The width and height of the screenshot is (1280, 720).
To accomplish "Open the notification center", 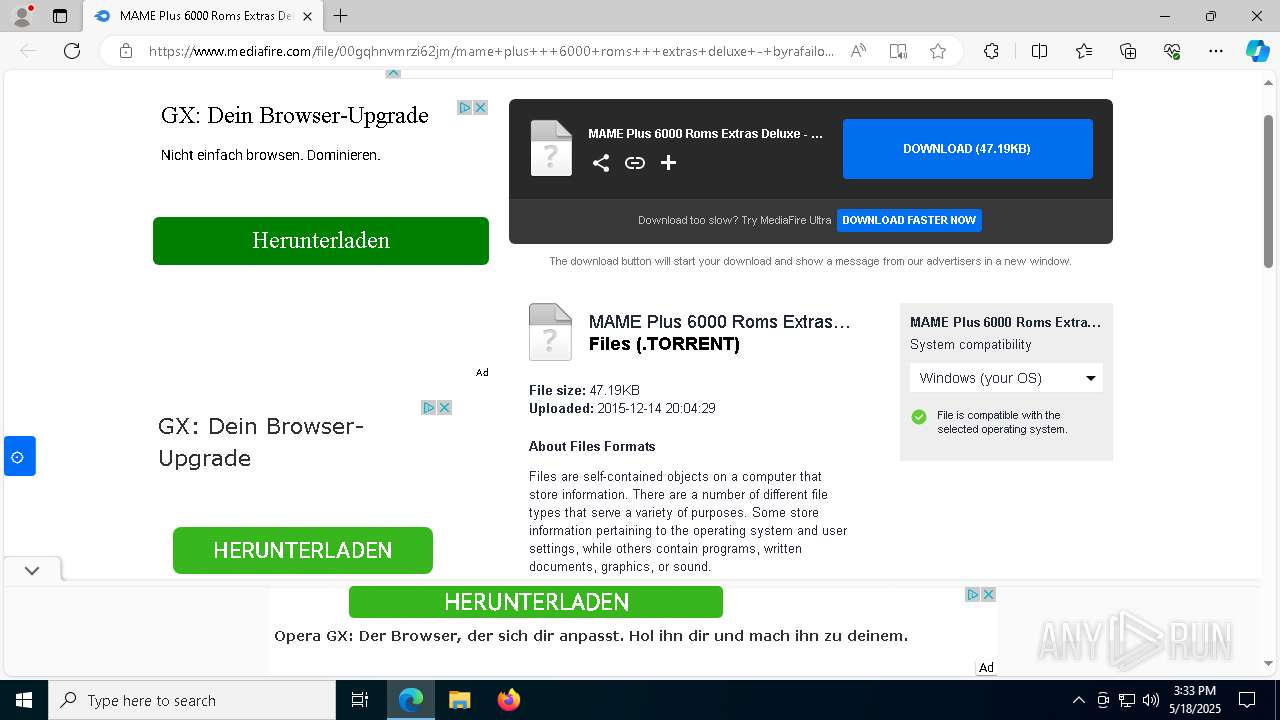I will pos(1247,700).
